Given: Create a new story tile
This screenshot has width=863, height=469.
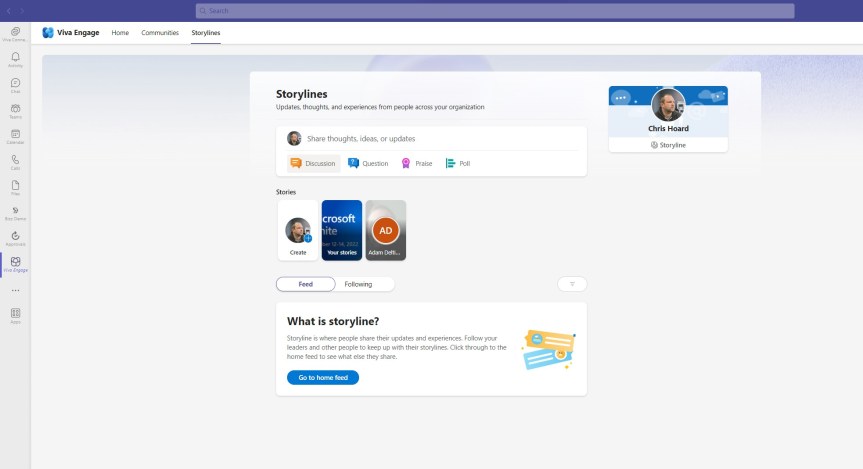Looking at the screenshot, I should 298,230.
